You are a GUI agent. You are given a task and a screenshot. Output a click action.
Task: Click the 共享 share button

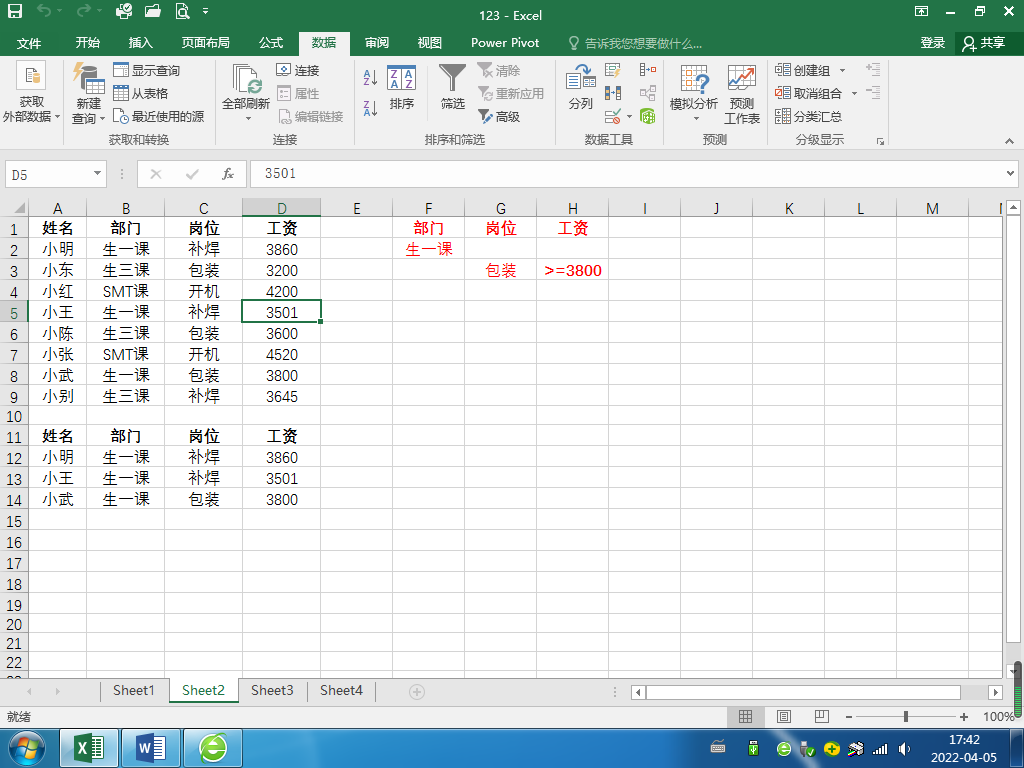(984, 43)
